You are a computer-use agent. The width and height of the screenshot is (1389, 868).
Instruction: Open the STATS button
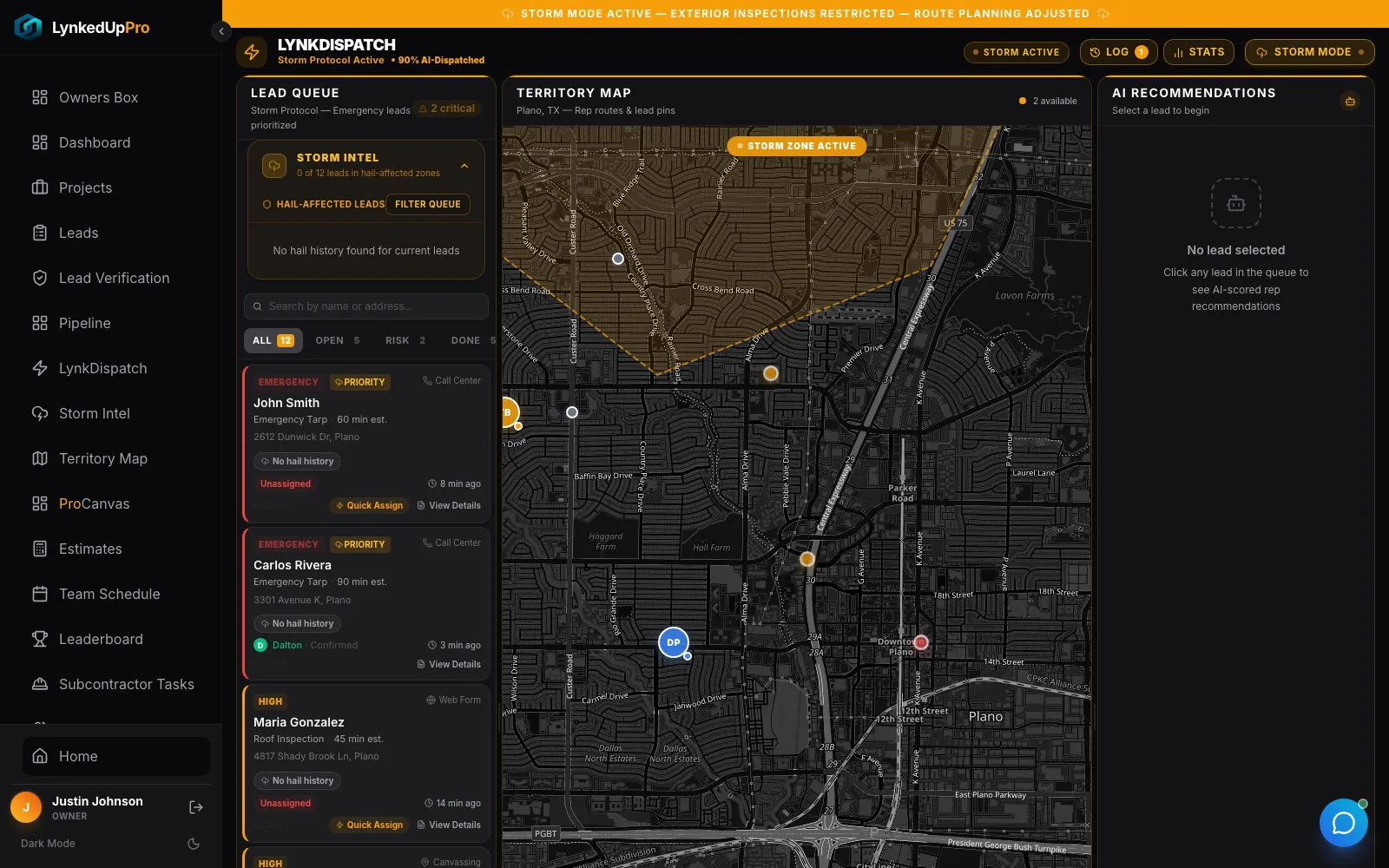click(x=1199, y=52)
